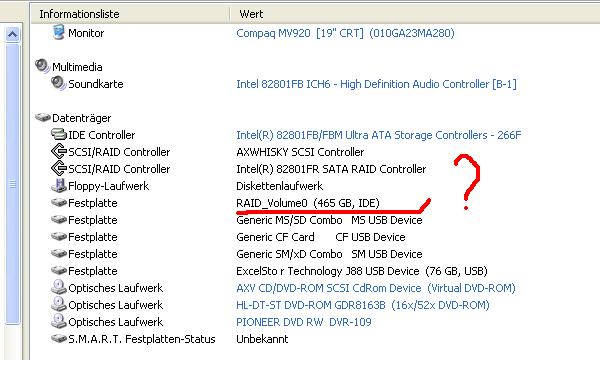Click the Intel SATA RAID Controller row icon
Image resolution: width=600 pixels, height=384 pixels.
tap(59, 168)
